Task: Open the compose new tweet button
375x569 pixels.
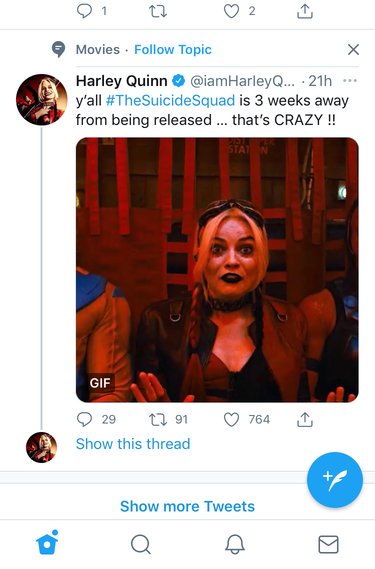Action: (335, 480)
